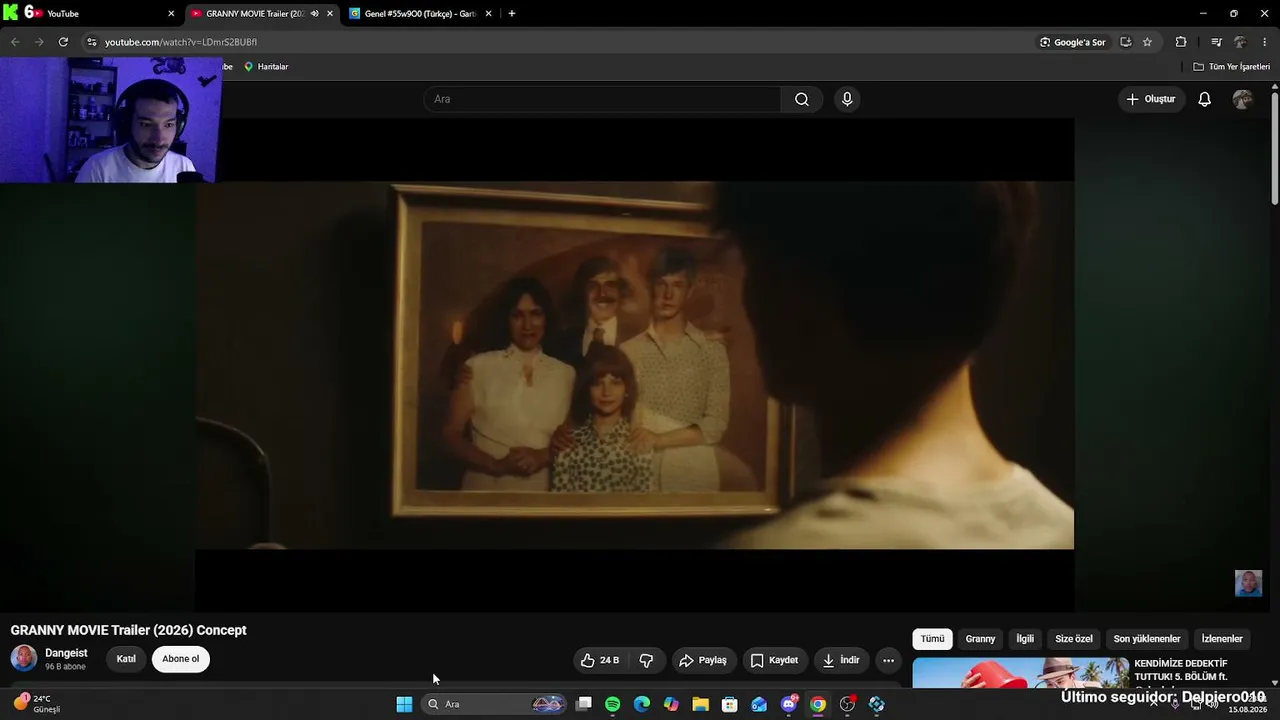Image resolution: width=1280 pixels, height=720 pixels.
Task: Click the YouTube search magnifier button
Action: (x=802, y=99)
